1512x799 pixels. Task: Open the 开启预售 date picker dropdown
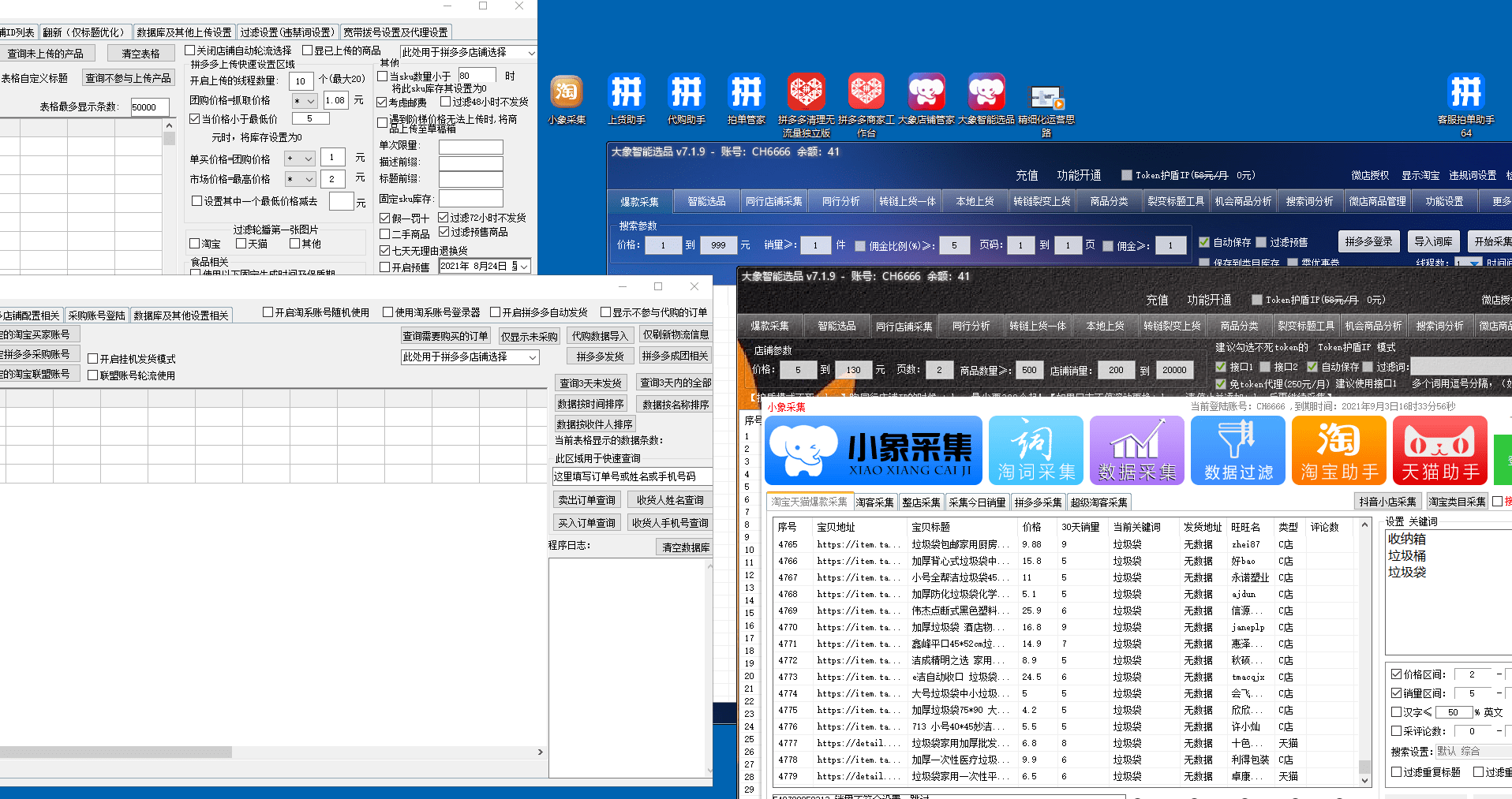[523, 267]
